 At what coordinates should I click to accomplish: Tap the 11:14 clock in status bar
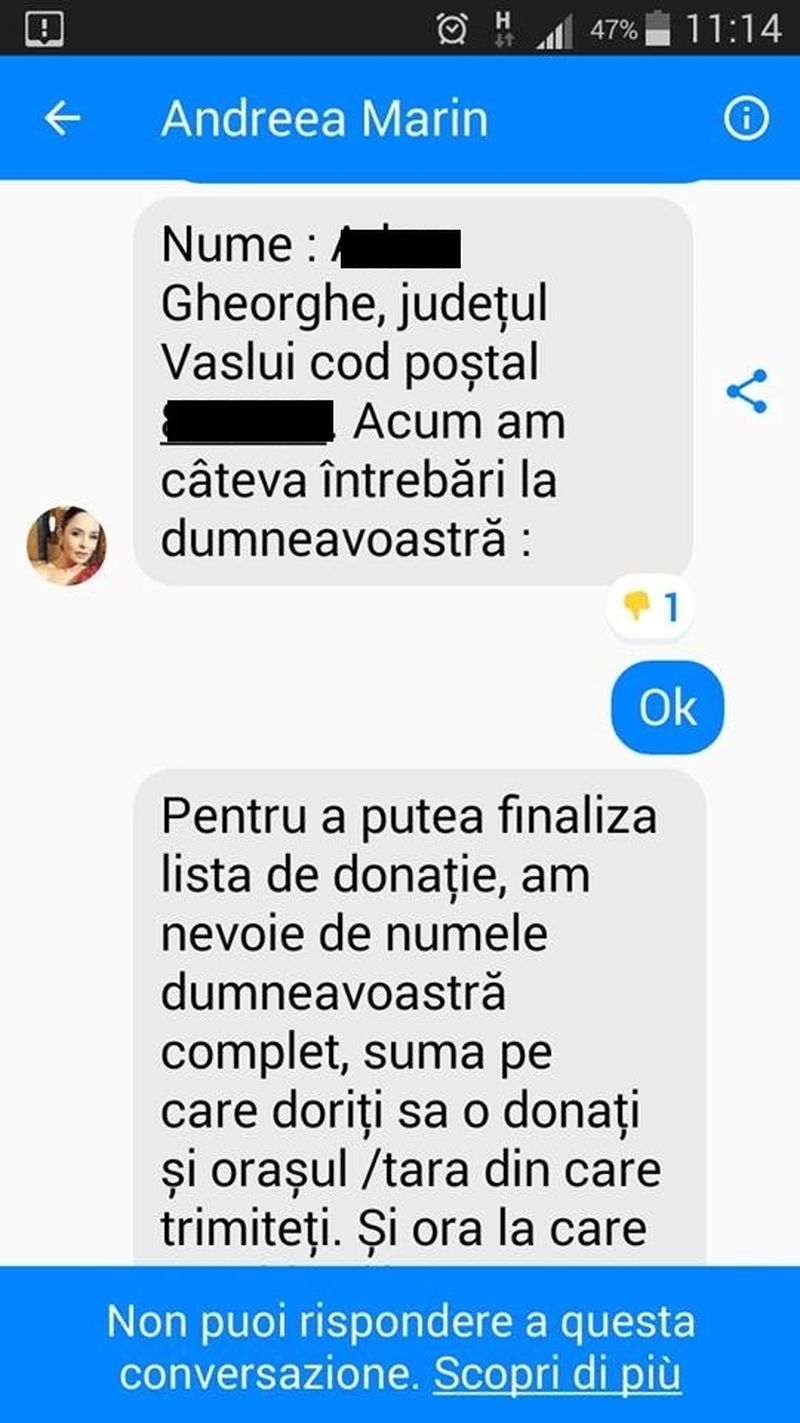pos(733,29)
